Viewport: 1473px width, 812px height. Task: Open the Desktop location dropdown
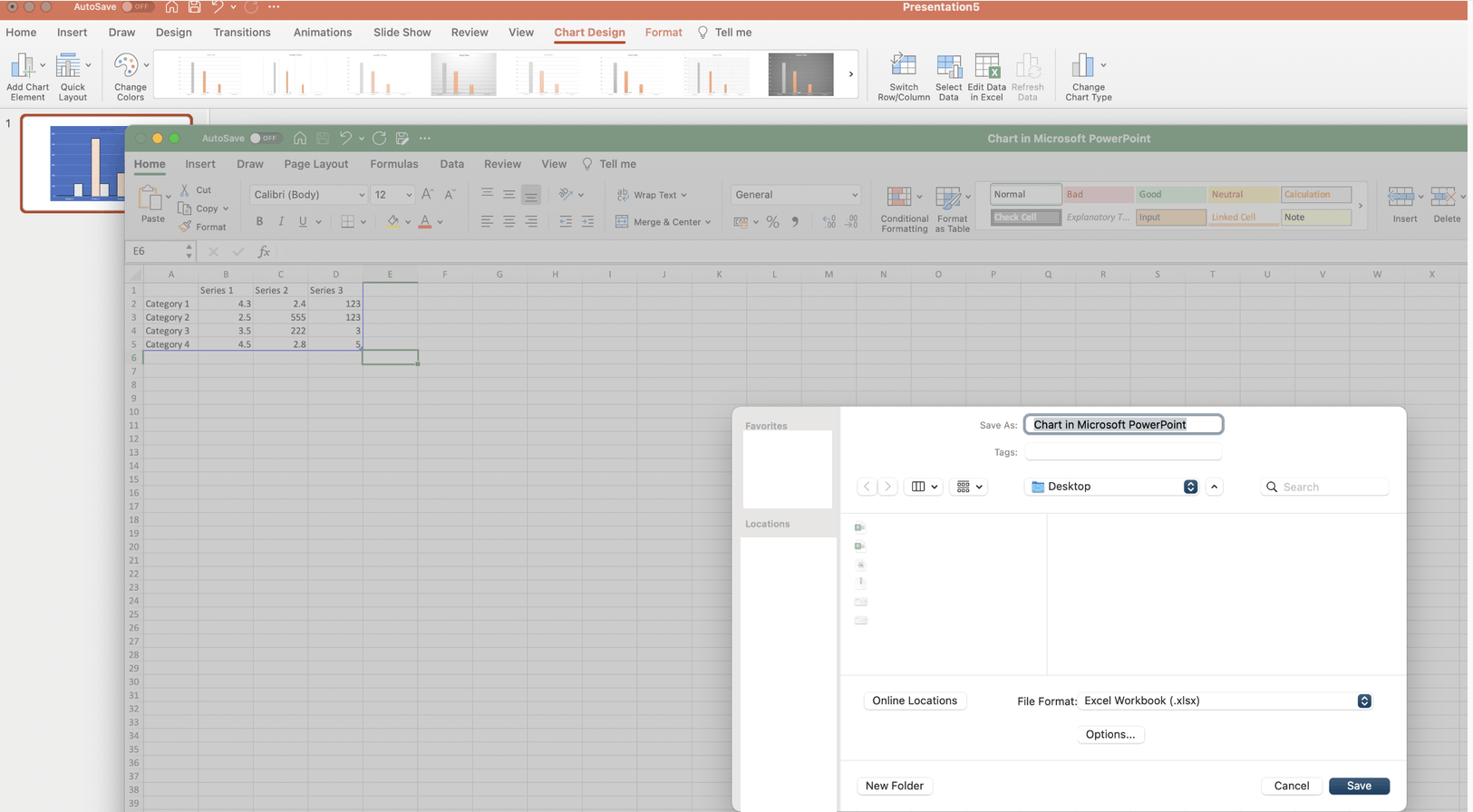(1112, 487)
